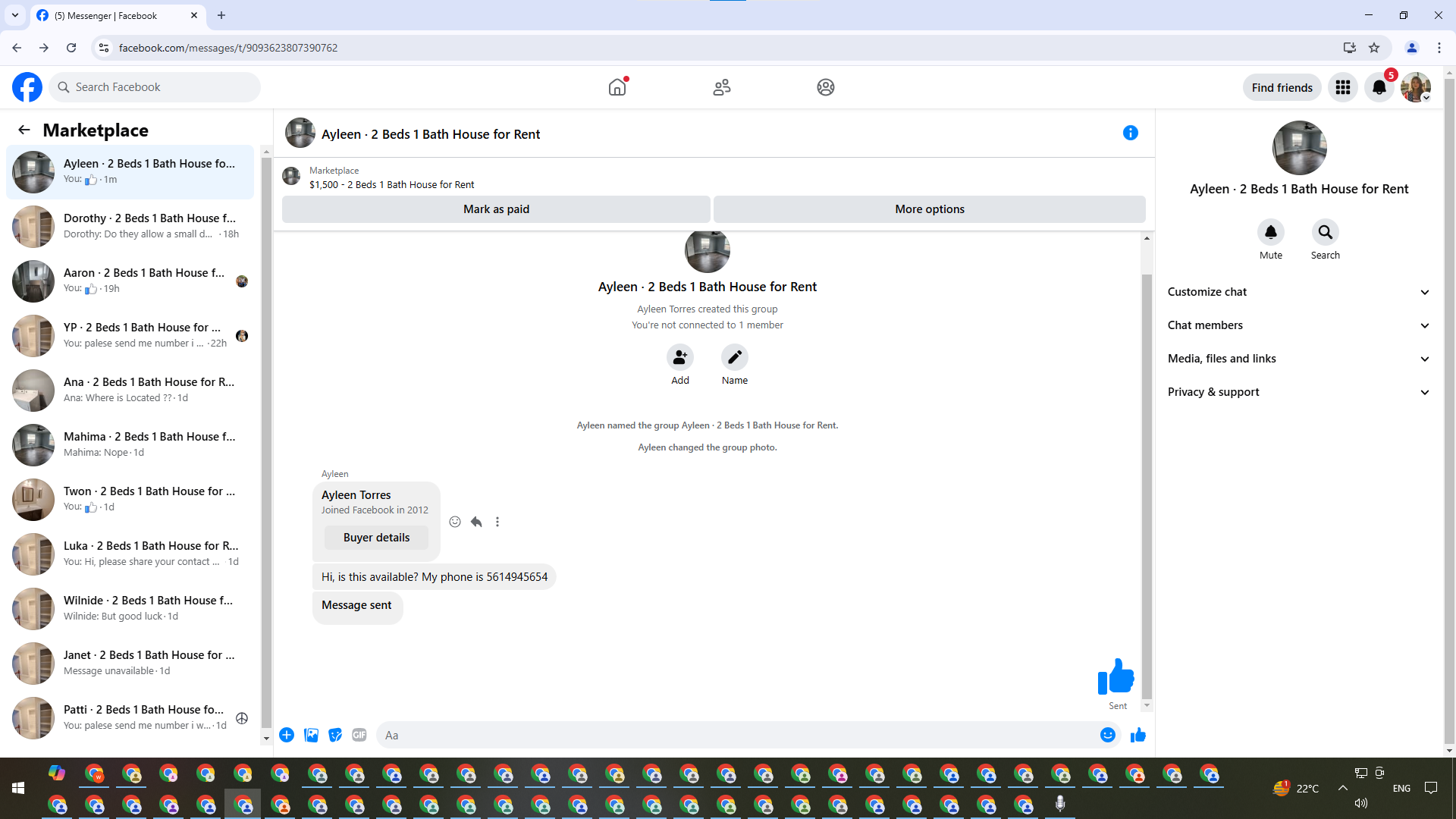1456x819 pixels.
Task: Expand Media, files and links section
Action: pyautogui.click(x=1298, y=359)
